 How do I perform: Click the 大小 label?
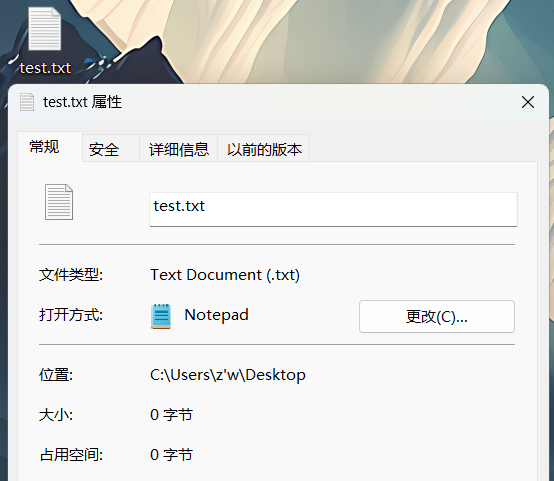(x=56, y=415)
